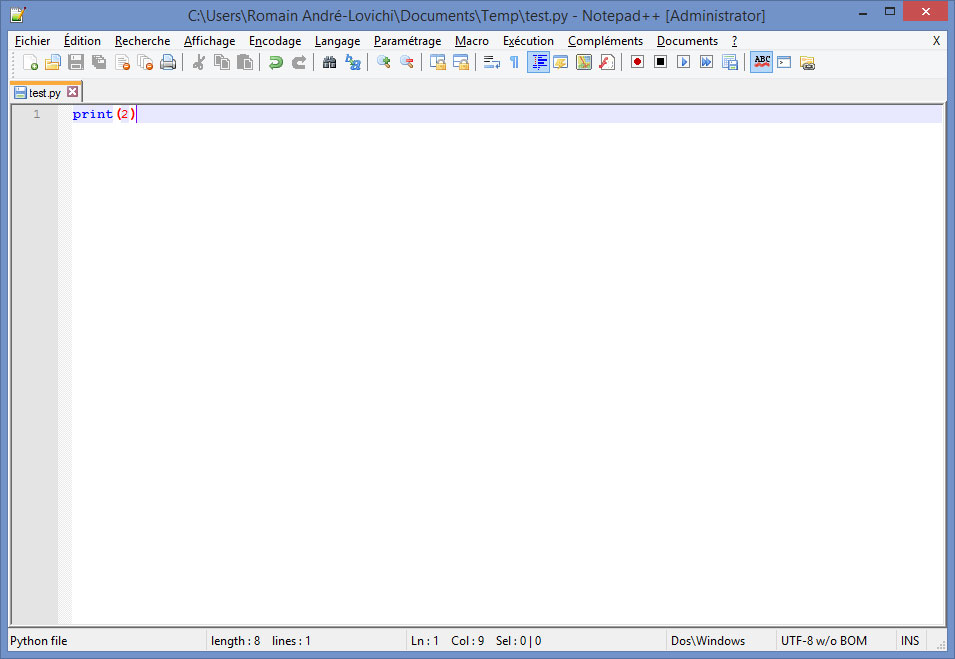Open the Explorer plugin folder icon
The height and width of the screenshot is (659, 955).
click(808, 62)
